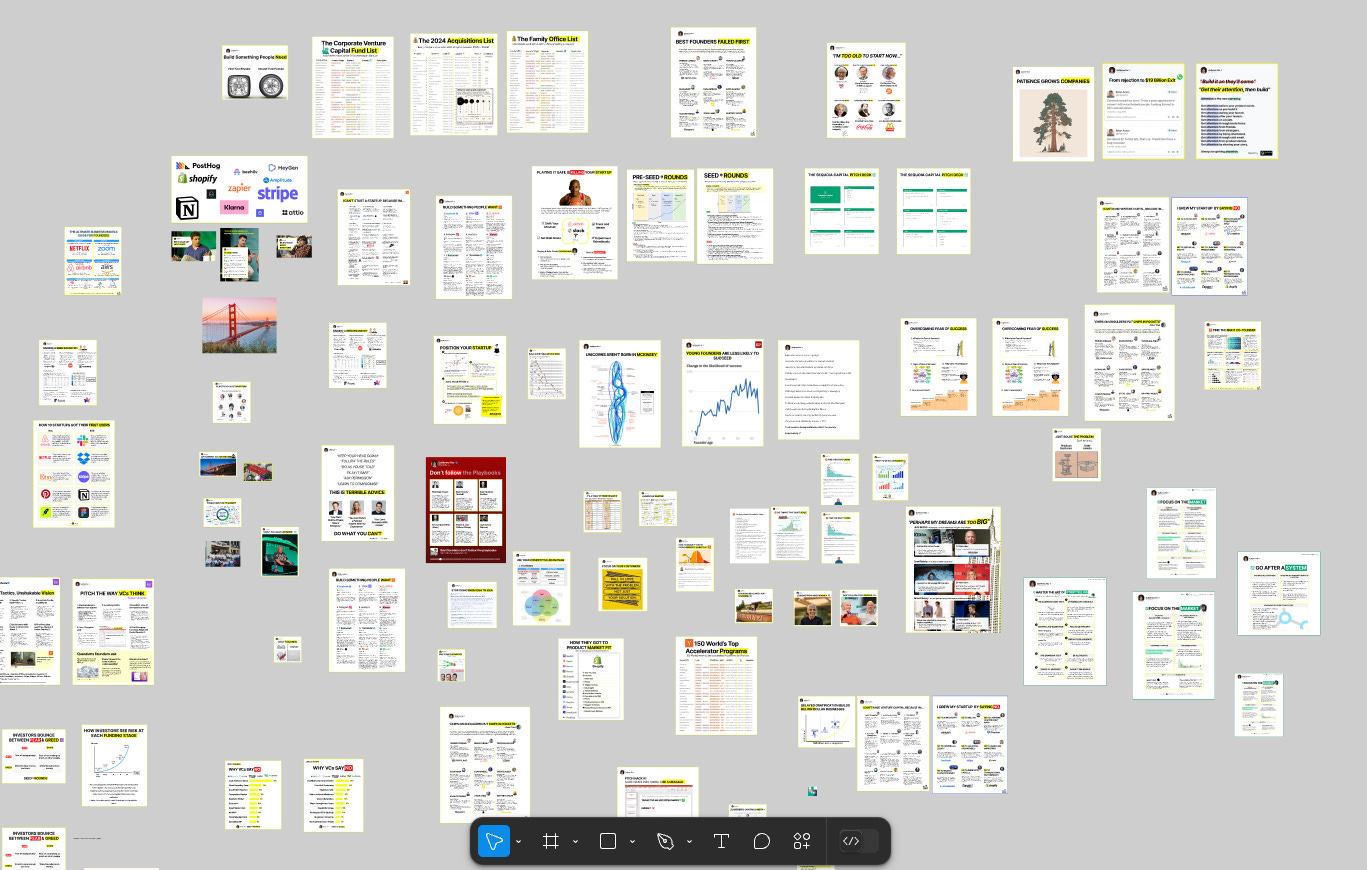Select the How they got to product market fit frame
The image size is (1367, 870).
(x=590, y=678)
